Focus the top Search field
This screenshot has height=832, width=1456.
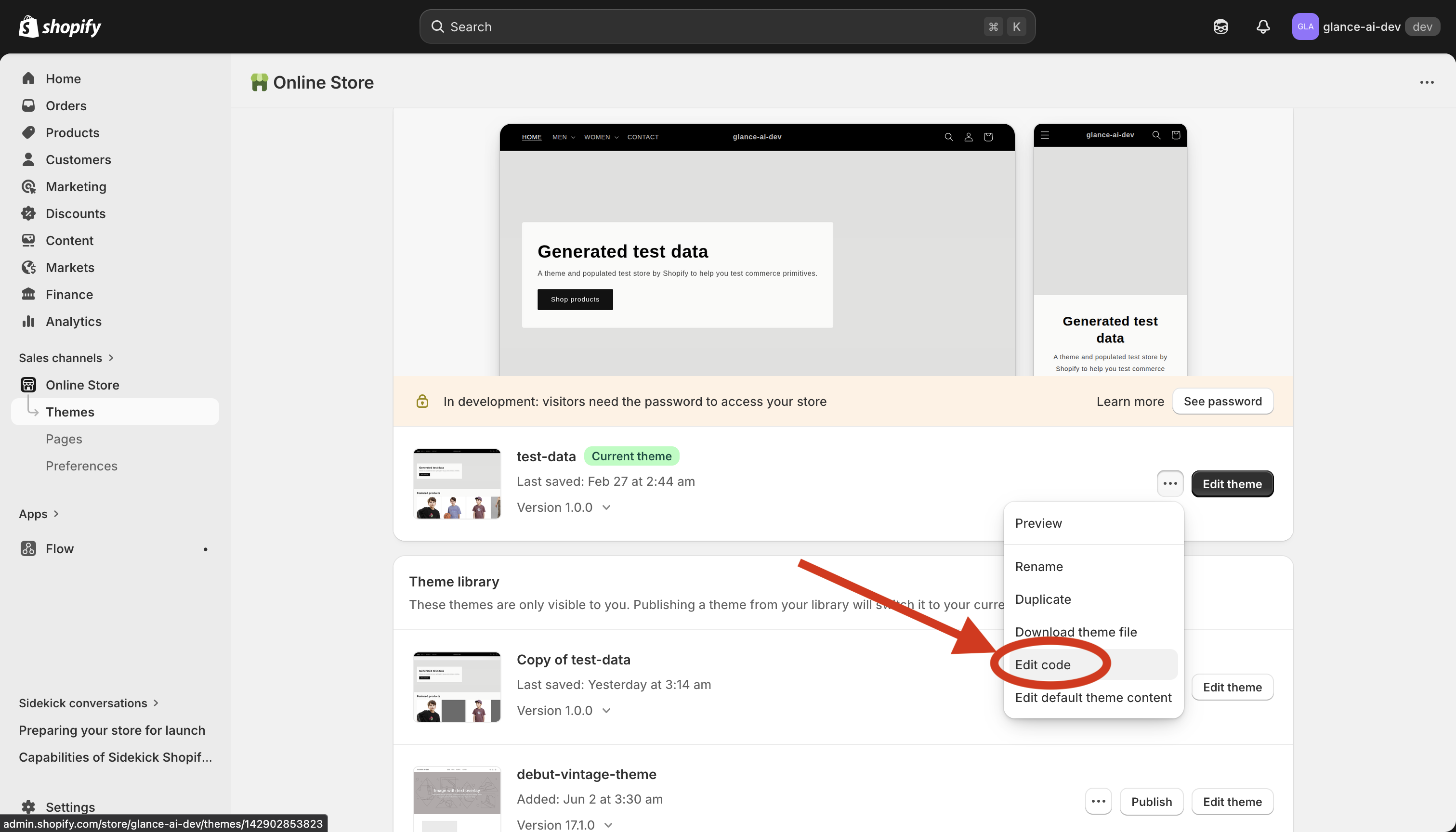click(727, 26)
